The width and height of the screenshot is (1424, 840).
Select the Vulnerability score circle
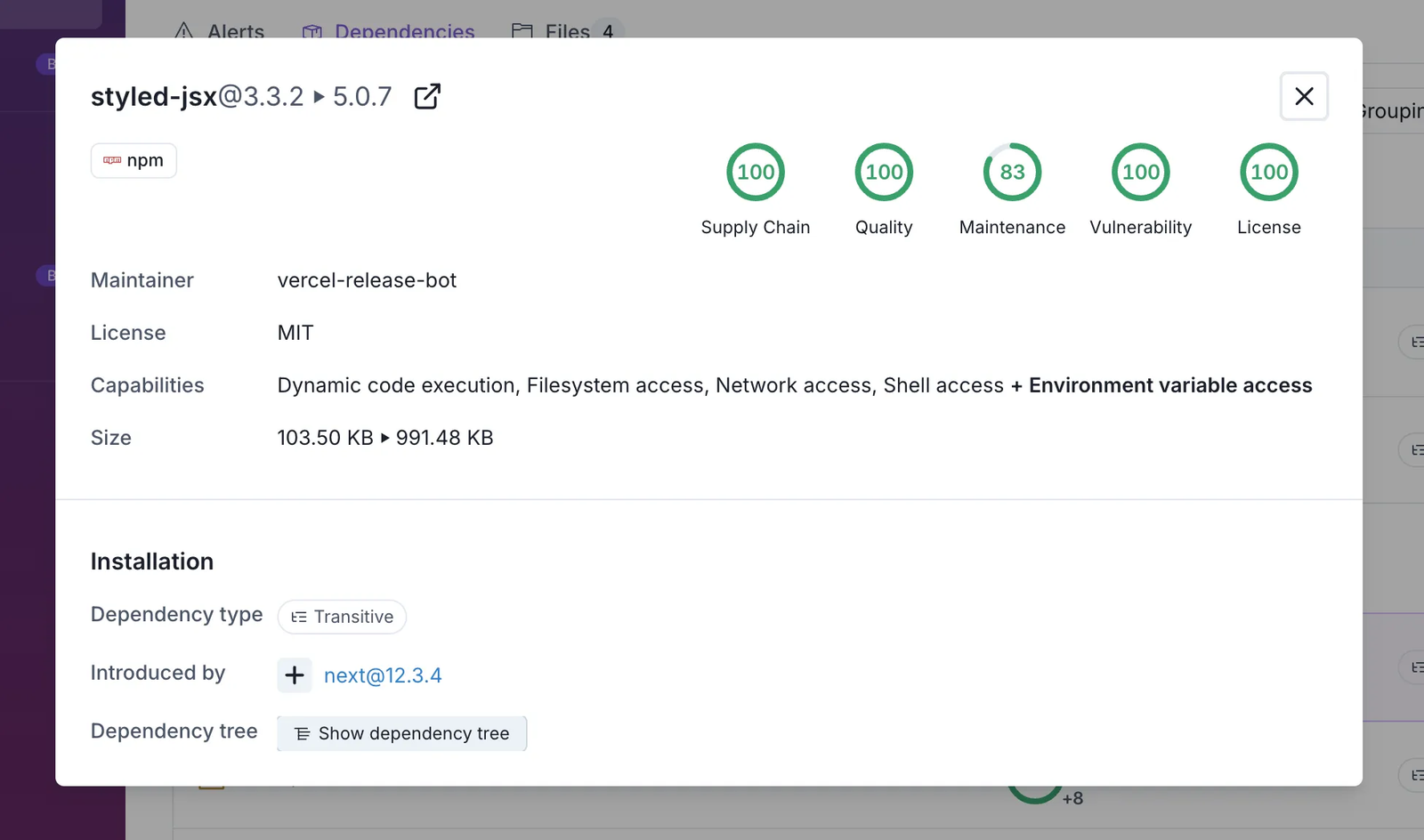pos(1140,172)
